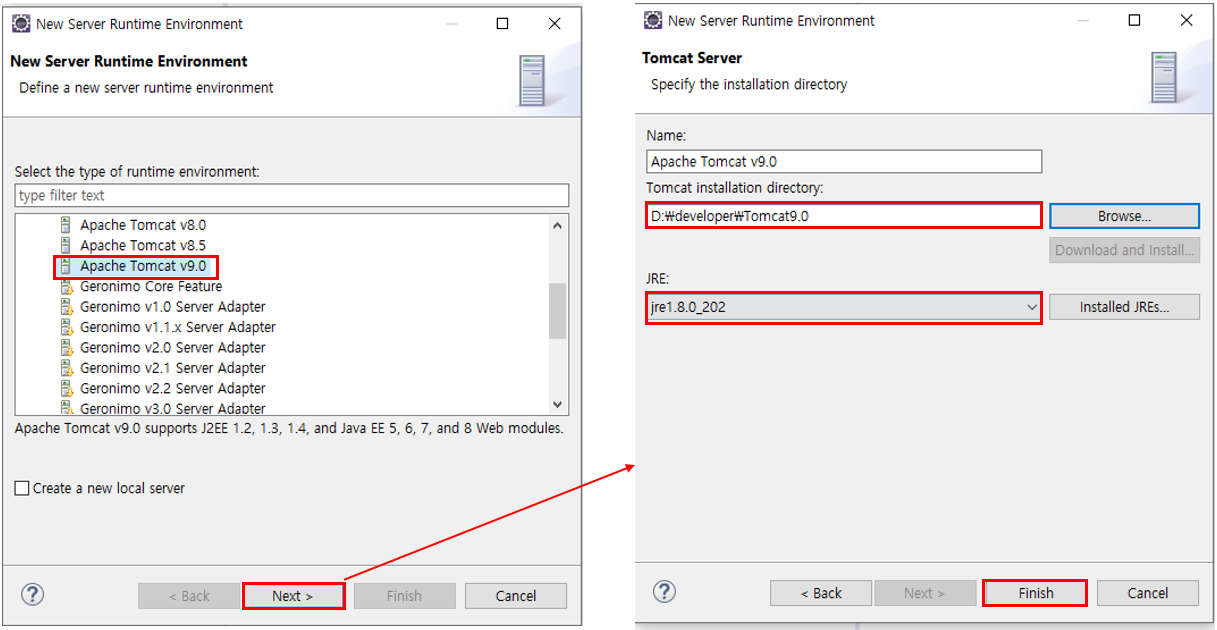Click the Geronimo v2.2 adapter icon
Image resolution: width=1217 pixels, height=630 pixels.
pos(66,388)
